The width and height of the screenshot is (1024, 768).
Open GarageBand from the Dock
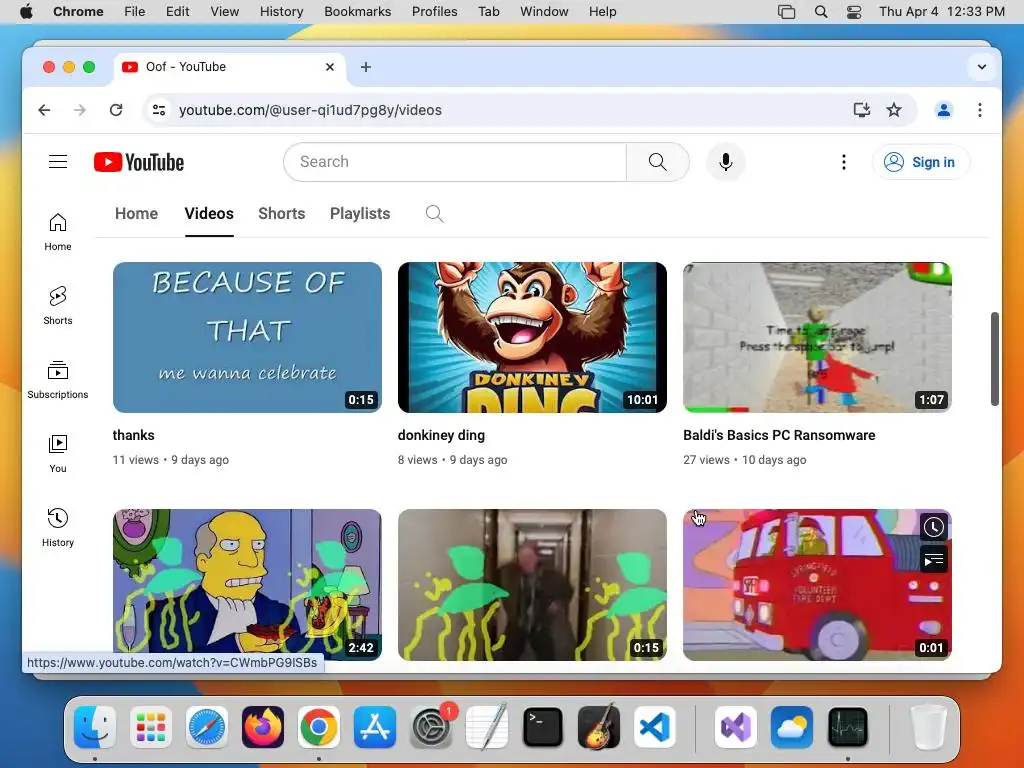coord(599,727)
